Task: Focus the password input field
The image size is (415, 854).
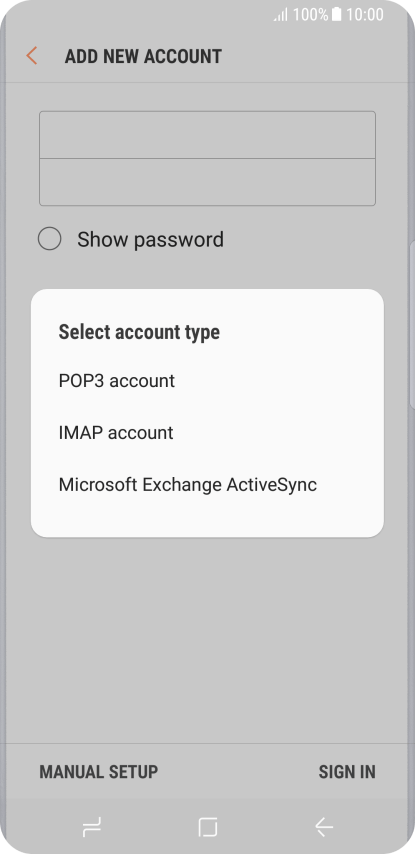Action: (x=208, y=182)
